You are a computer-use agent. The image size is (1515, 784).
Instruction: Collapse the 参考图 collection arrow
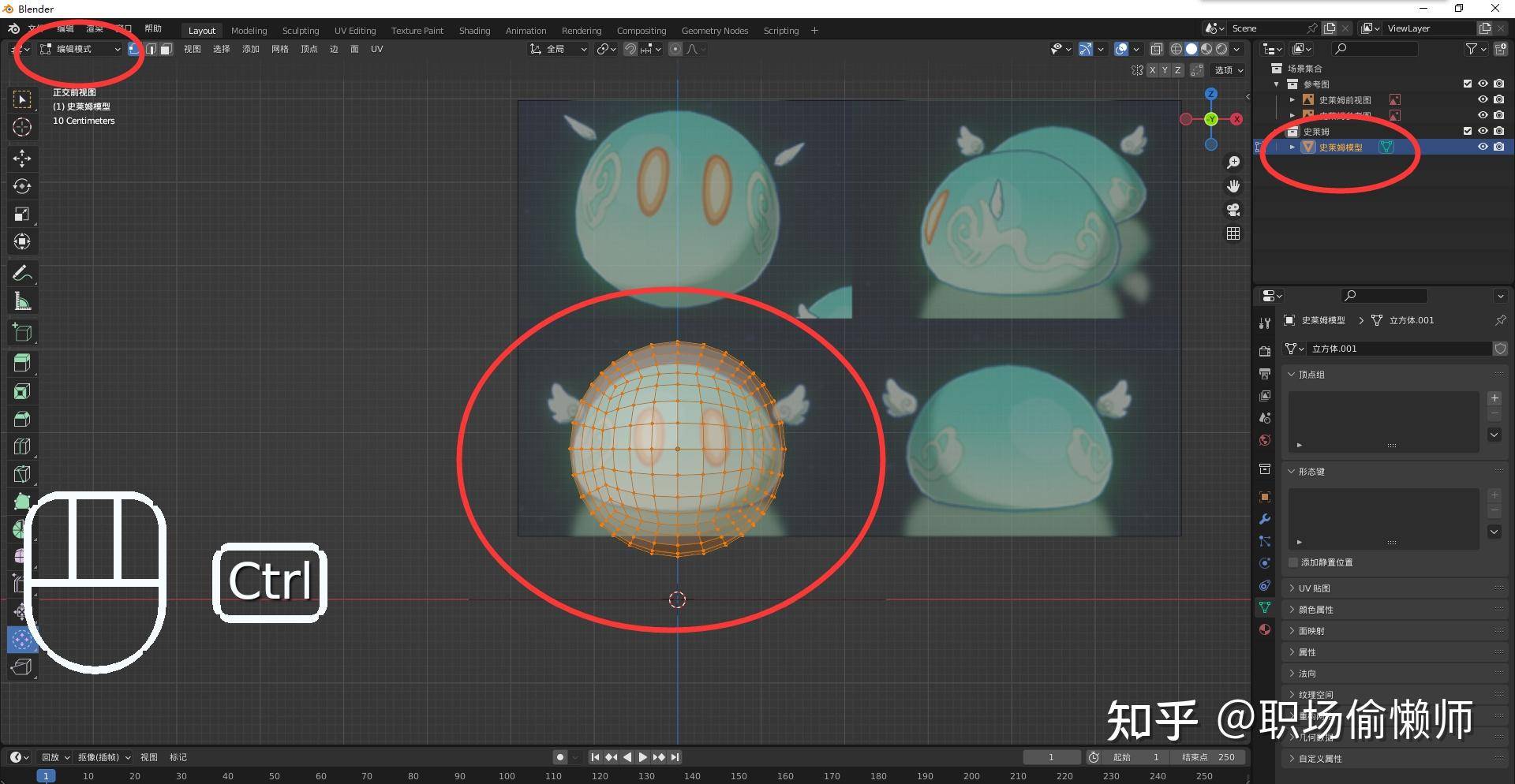(1277, 84)
